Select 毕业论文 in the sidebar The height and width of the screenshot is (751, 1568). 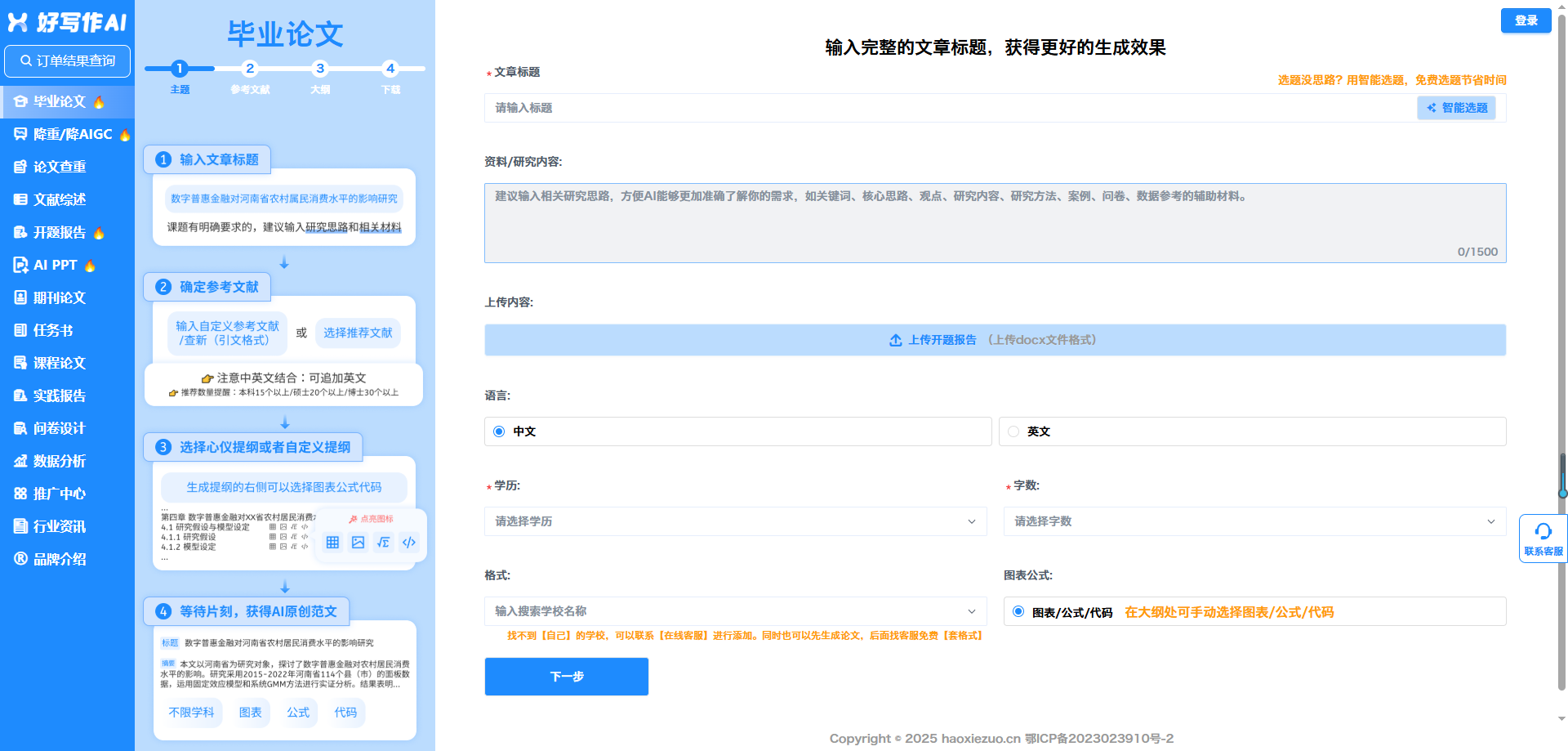click(67, 101)
